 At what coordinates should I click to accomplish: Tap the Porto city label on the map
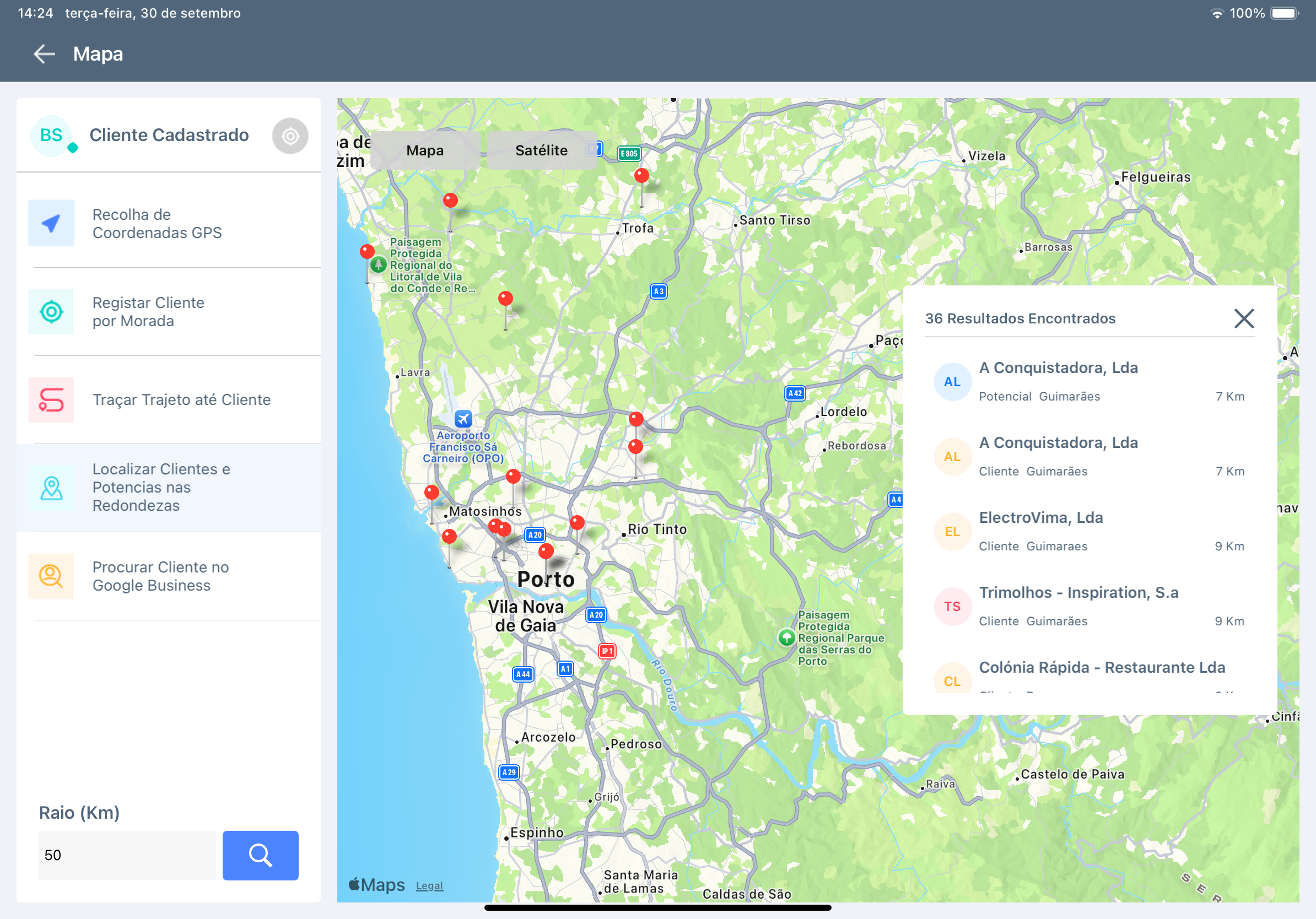point(546,579)
